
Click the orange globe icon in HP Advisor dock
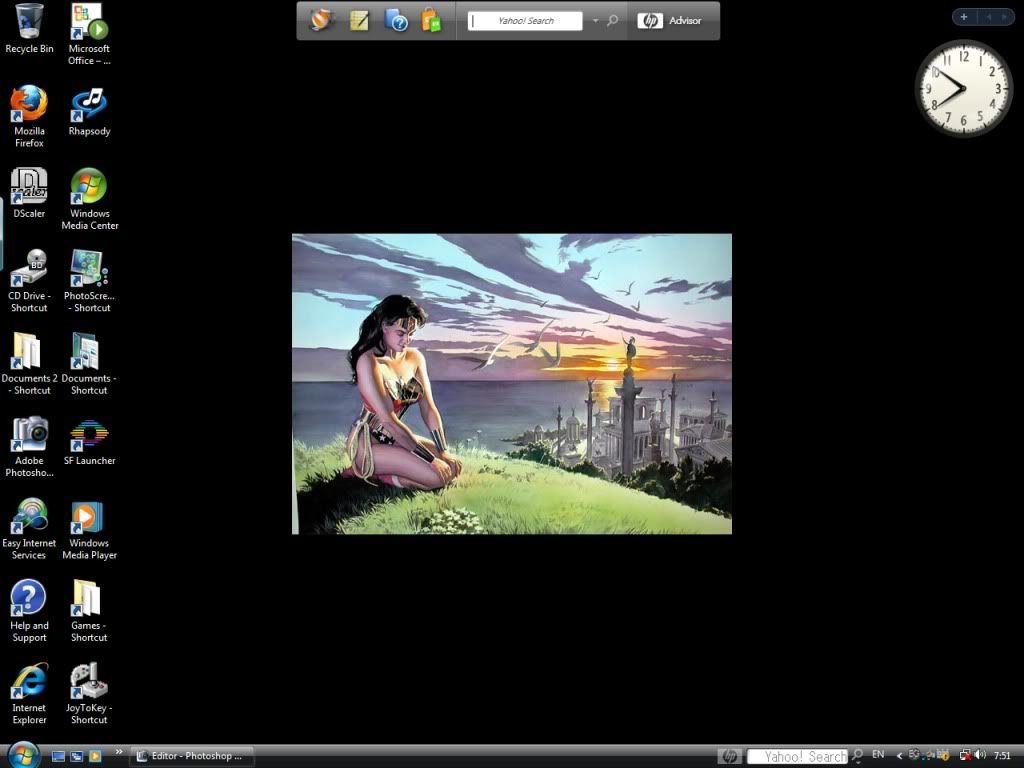click(x=321, y=20)
